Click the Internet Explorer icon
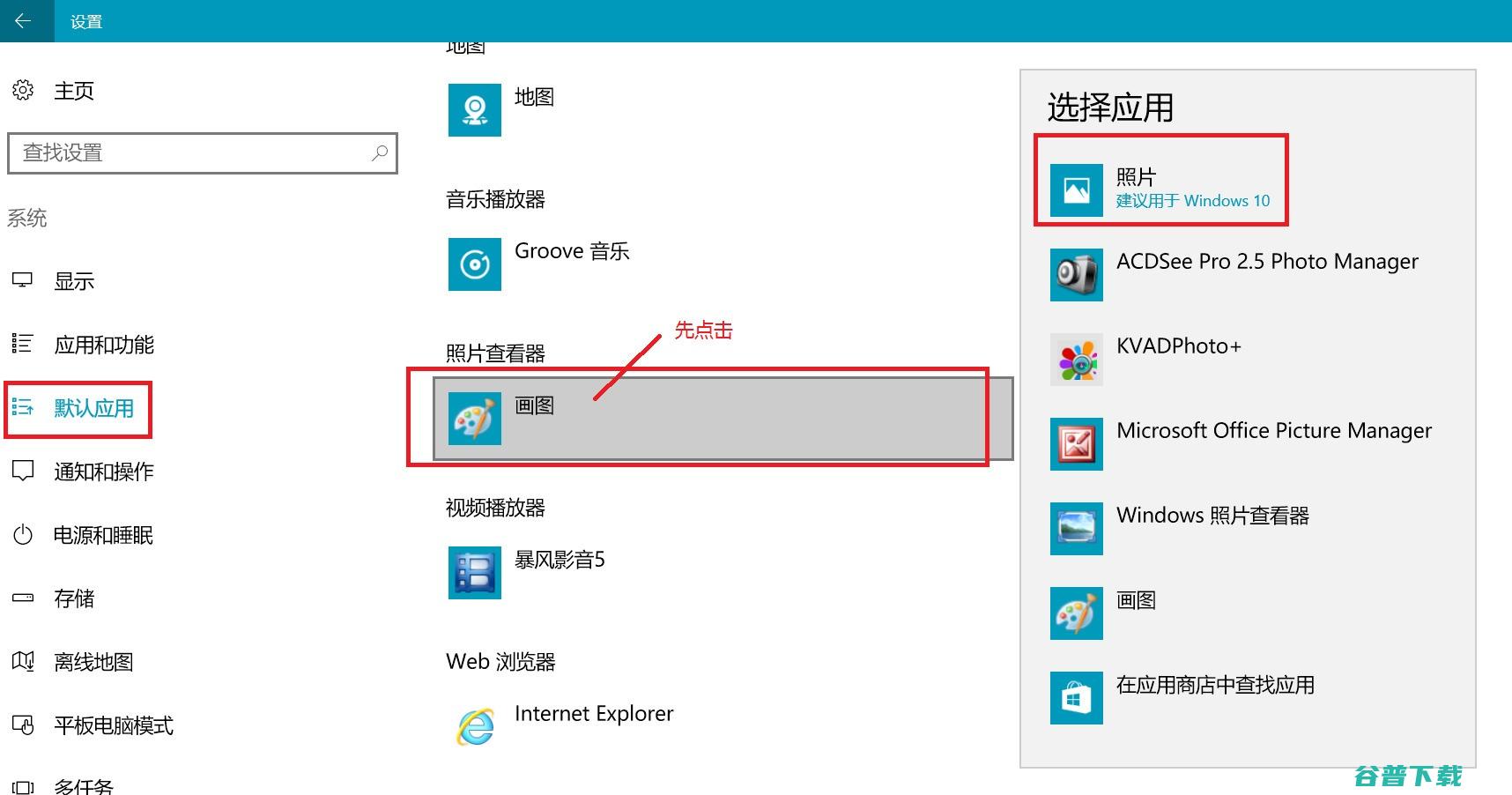Screen dimensions: 1512x795 coord(475,727)
